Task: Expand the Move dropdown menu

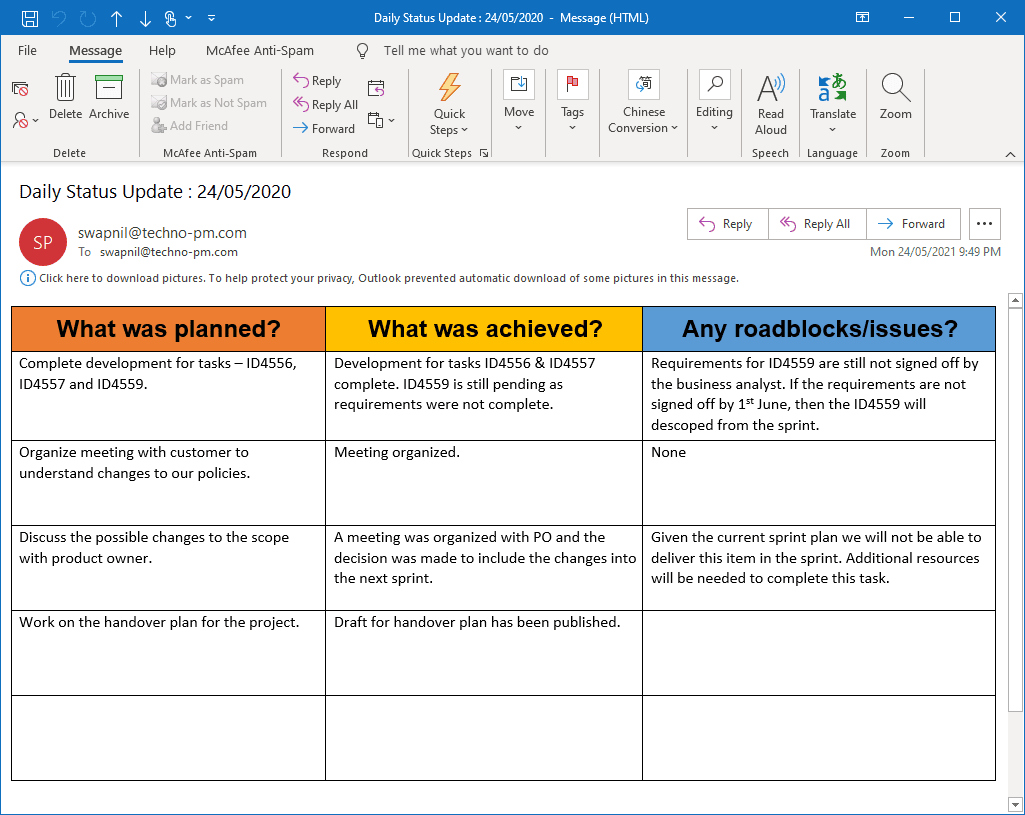Action: point(518,101)
